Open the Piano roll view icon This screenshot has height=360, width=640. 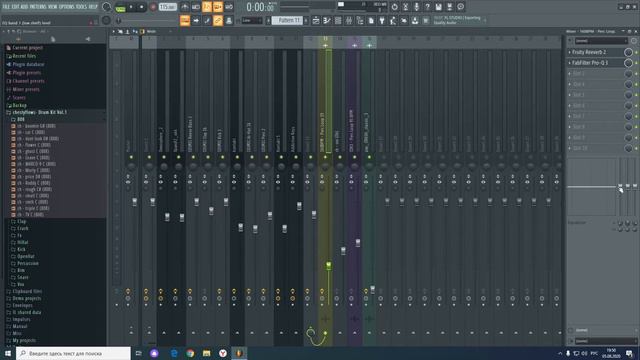click(327, 20)
